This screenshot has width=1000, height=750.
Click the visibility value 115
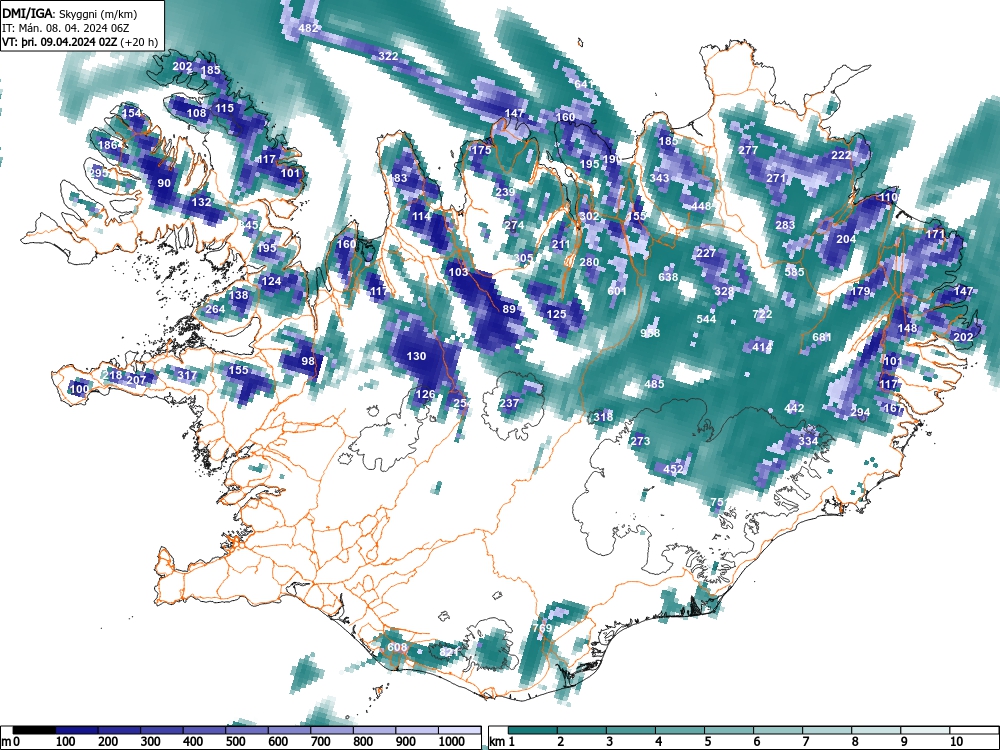click(224, 108)
